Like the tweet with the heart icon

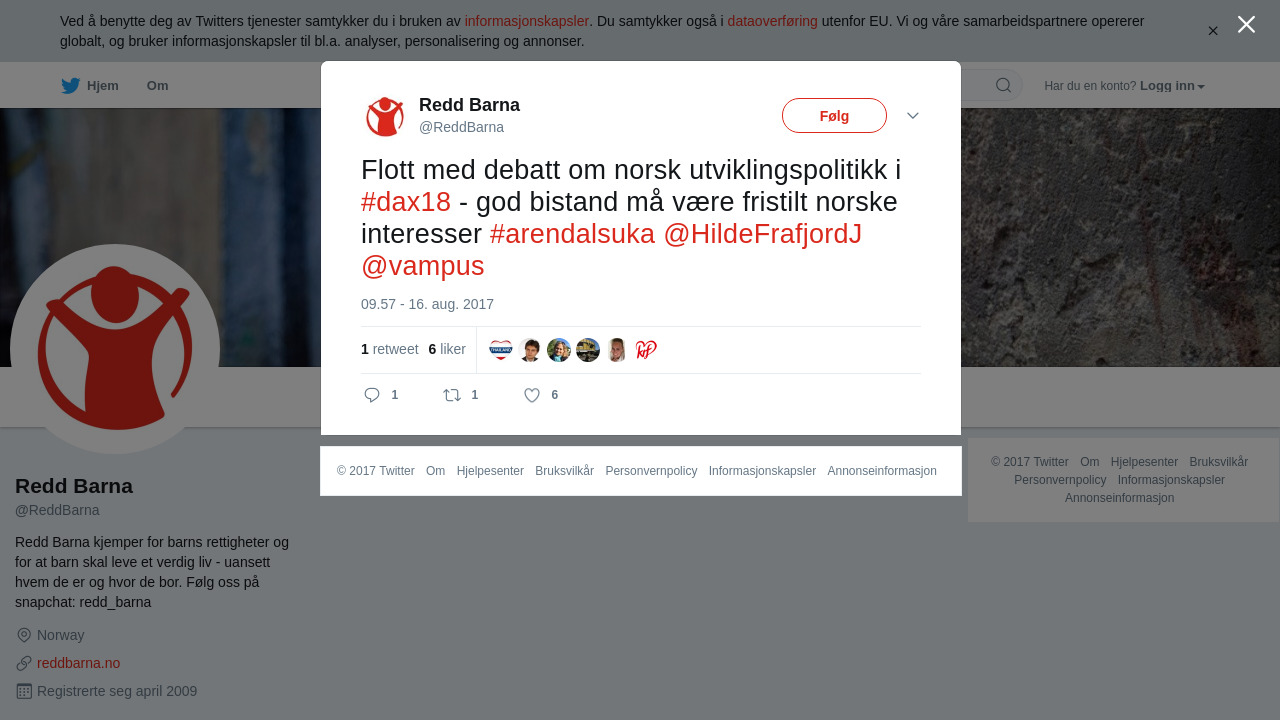tap(532, 395)
